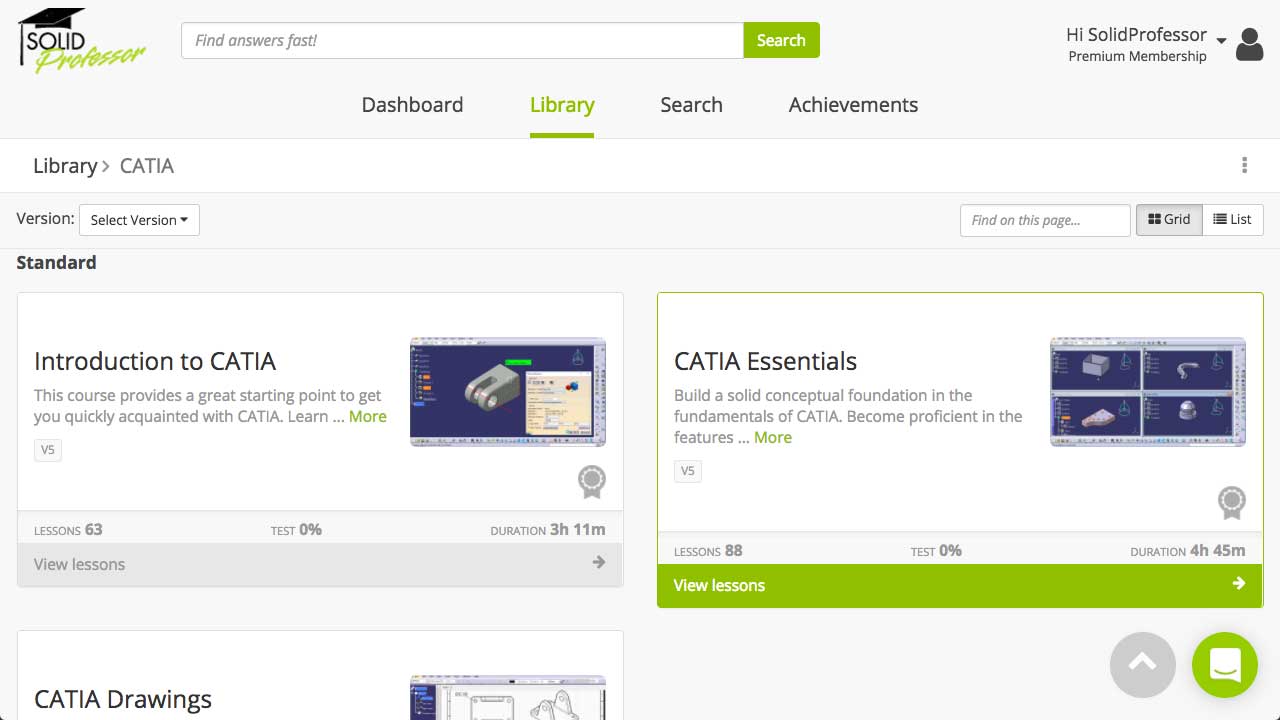Screen dimensions: 1280x720
Task: Open the chat support bubble
Action: [1224, 665]
